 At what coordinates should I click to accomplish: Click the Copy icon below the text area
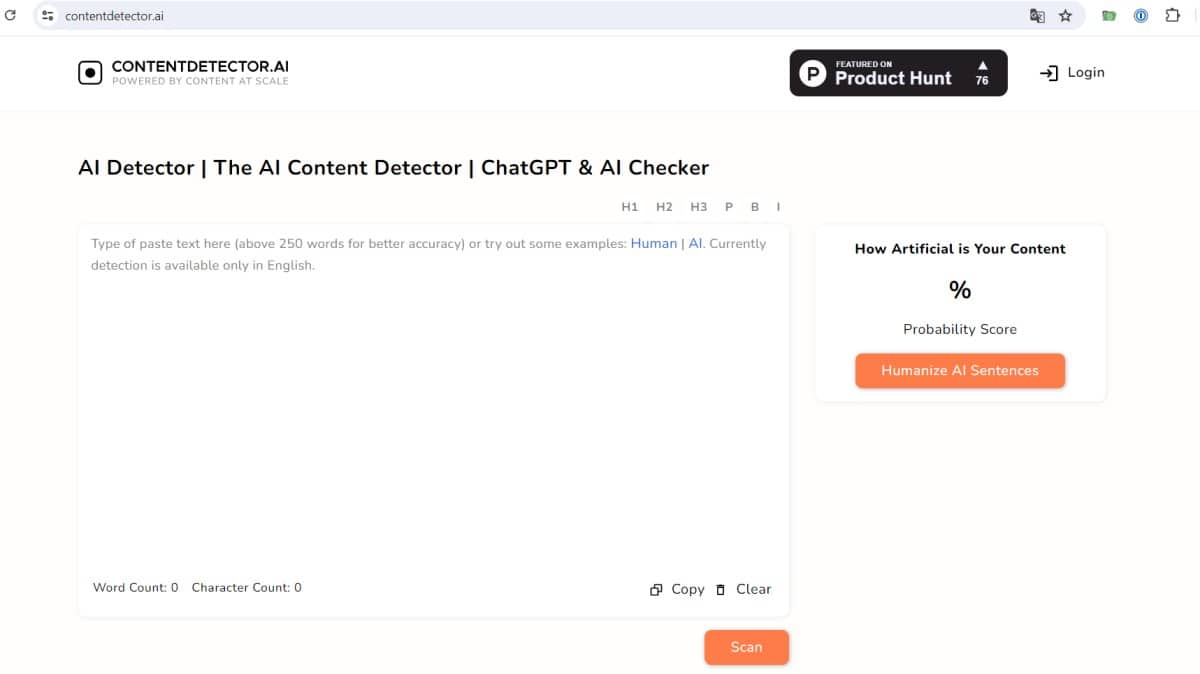(x=656, y=590)
